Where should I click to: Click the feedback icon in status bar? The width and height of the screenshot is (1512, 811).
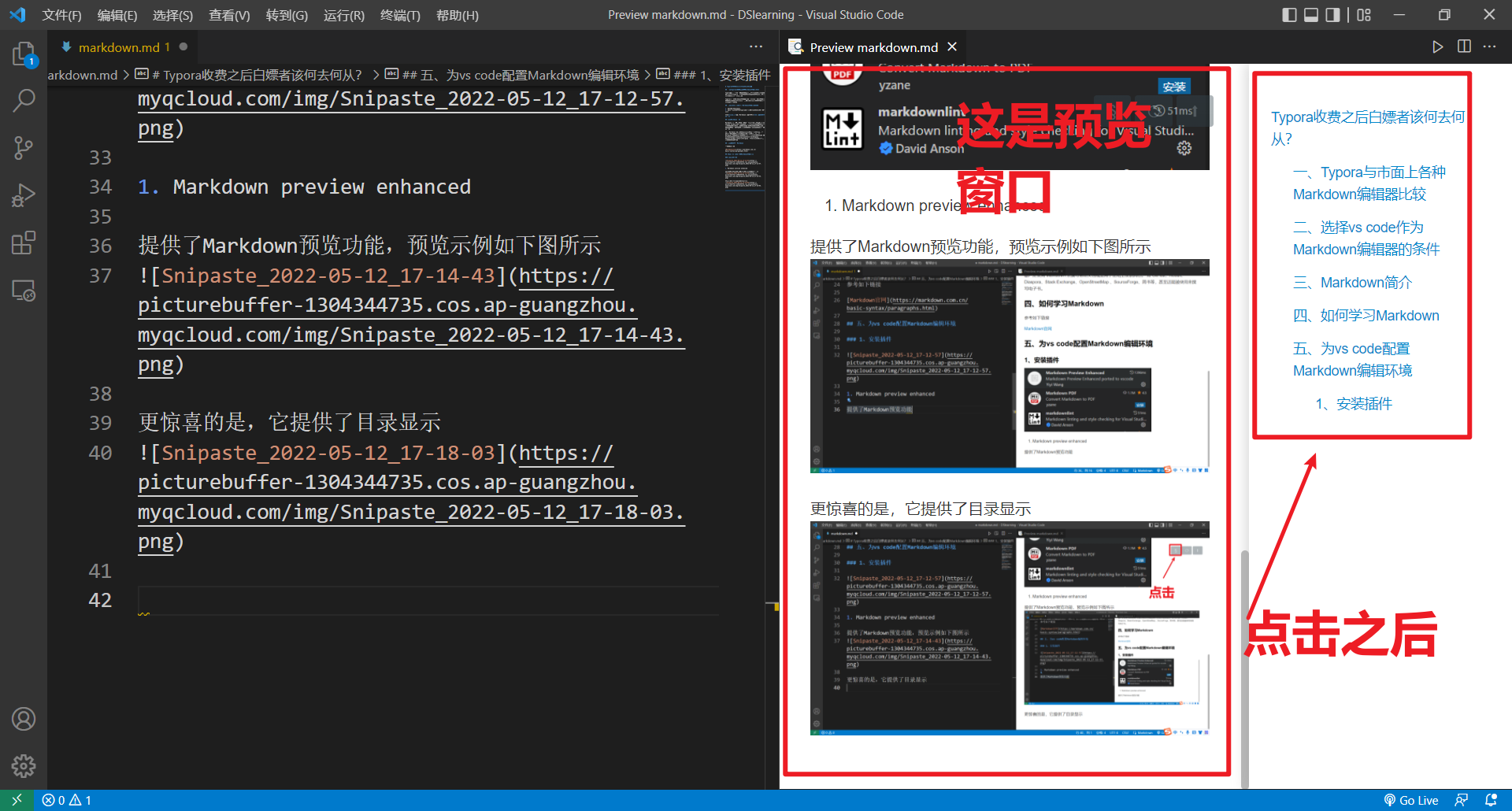1462,800
